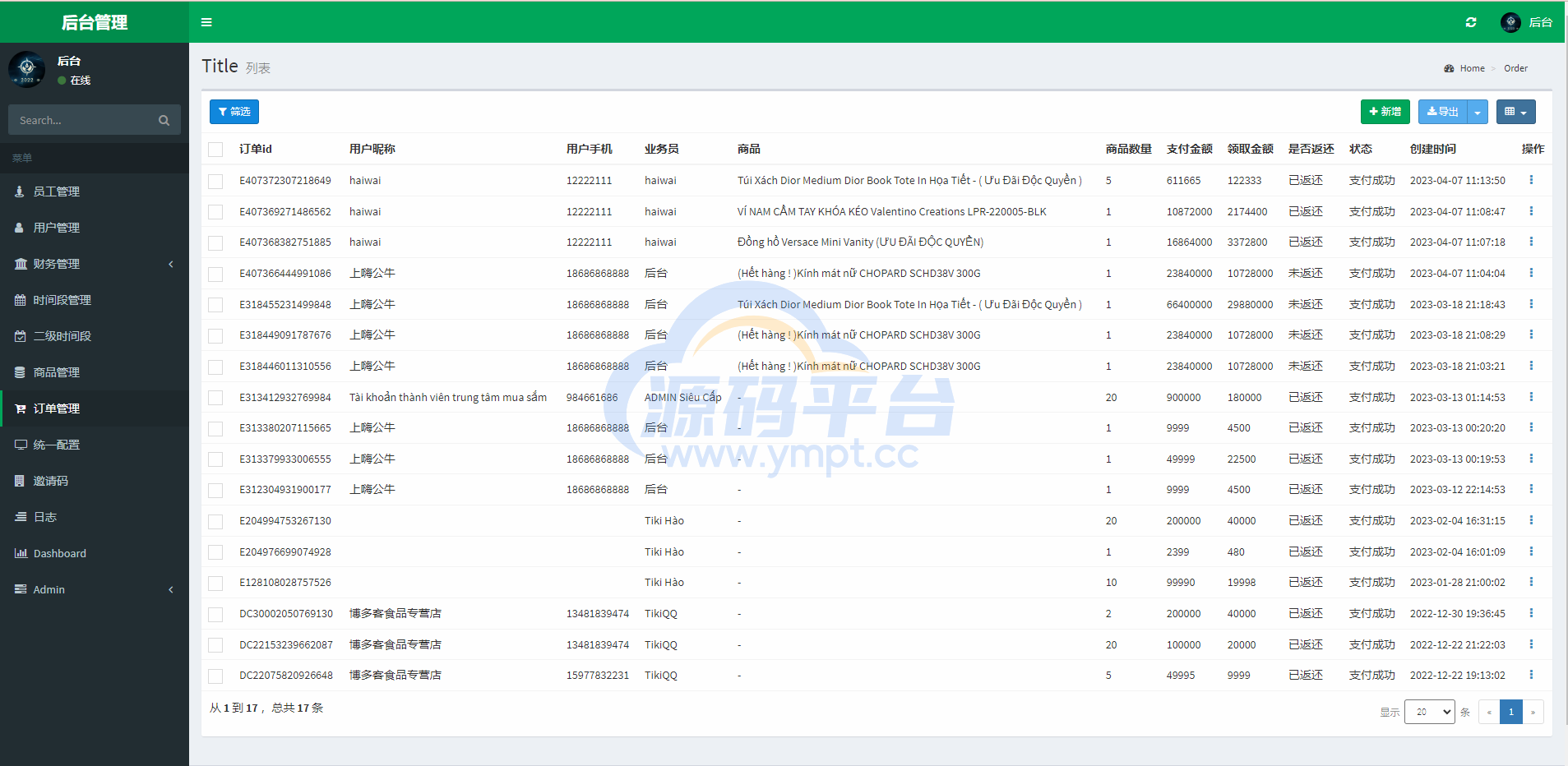Check the box for order E407366444991086
Viewport: 1568px width, 766px height.
[215, 274]
